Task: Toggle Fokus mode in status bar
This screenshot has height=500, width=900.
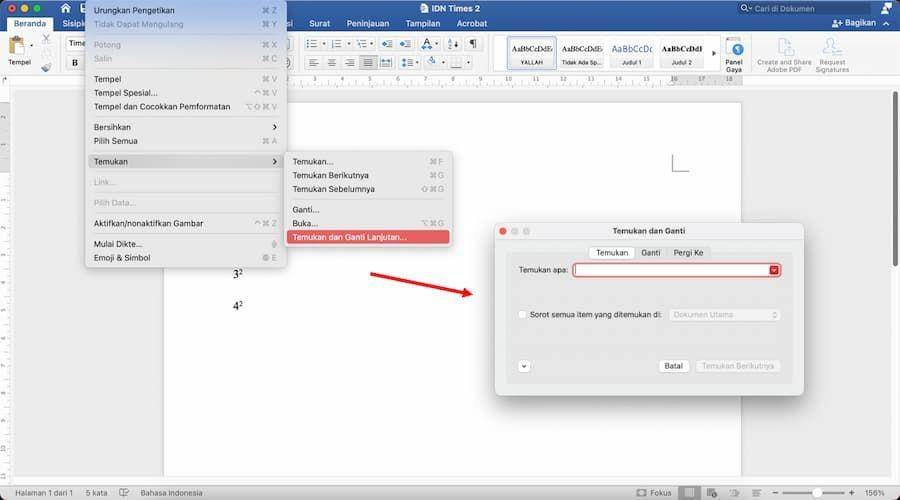Action: (x=654, y=493)
